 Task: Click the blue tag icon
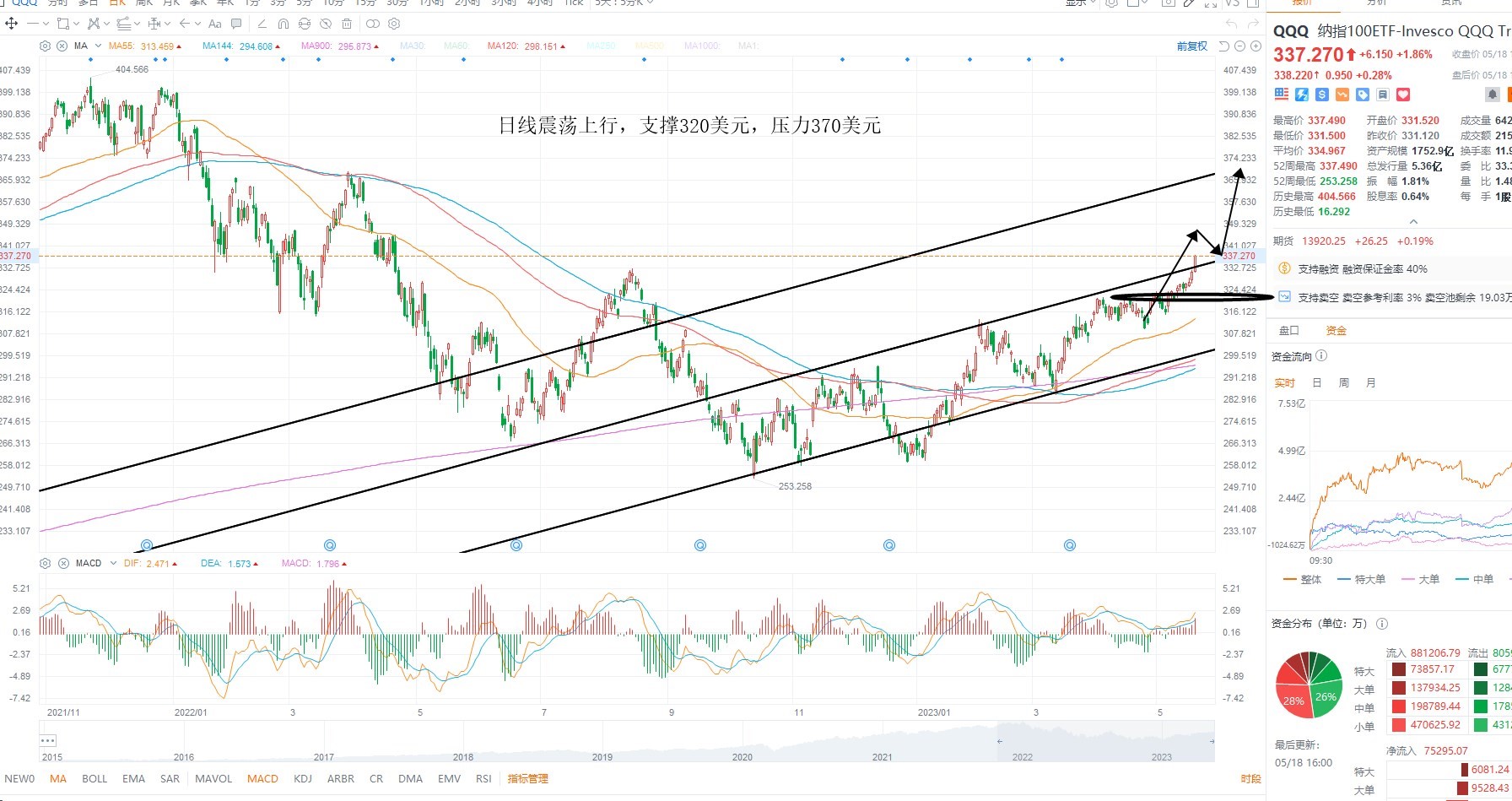click(1363, 95)
